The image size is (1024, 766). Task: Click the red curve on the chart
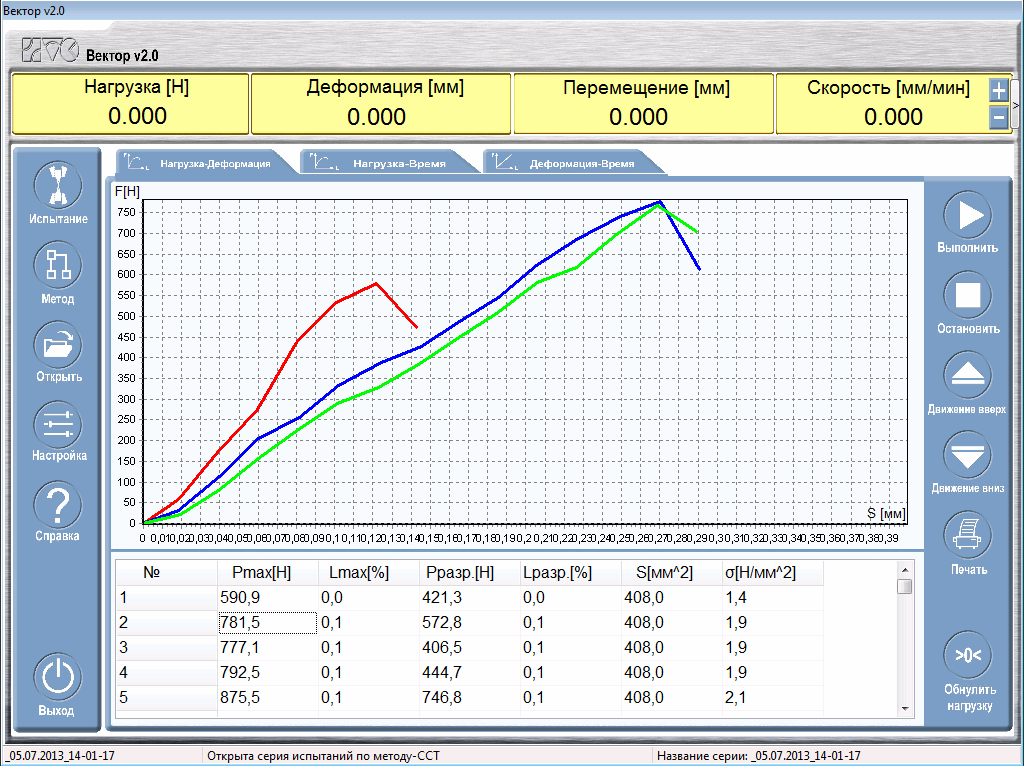(x=298, y=339)
